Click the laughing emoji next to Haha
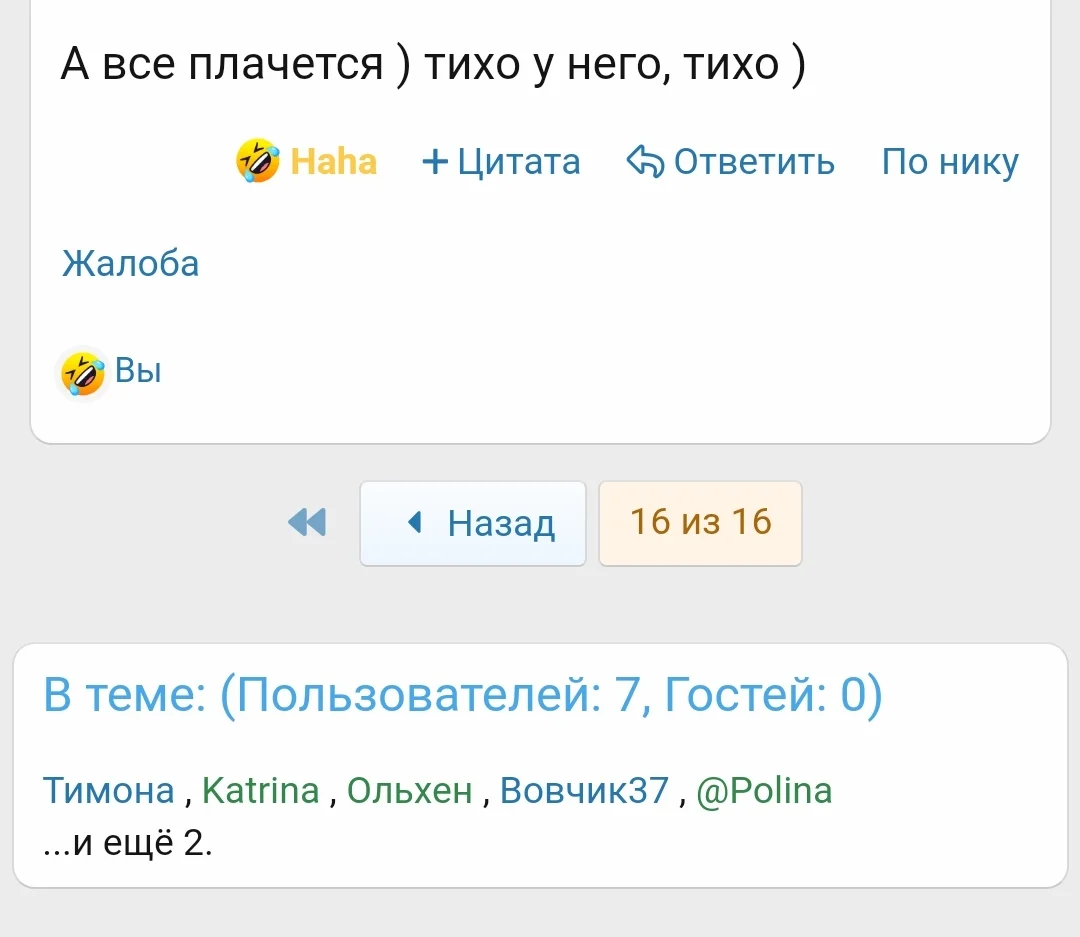Viewport: 1080px width, 937px height. click(258, 161)
